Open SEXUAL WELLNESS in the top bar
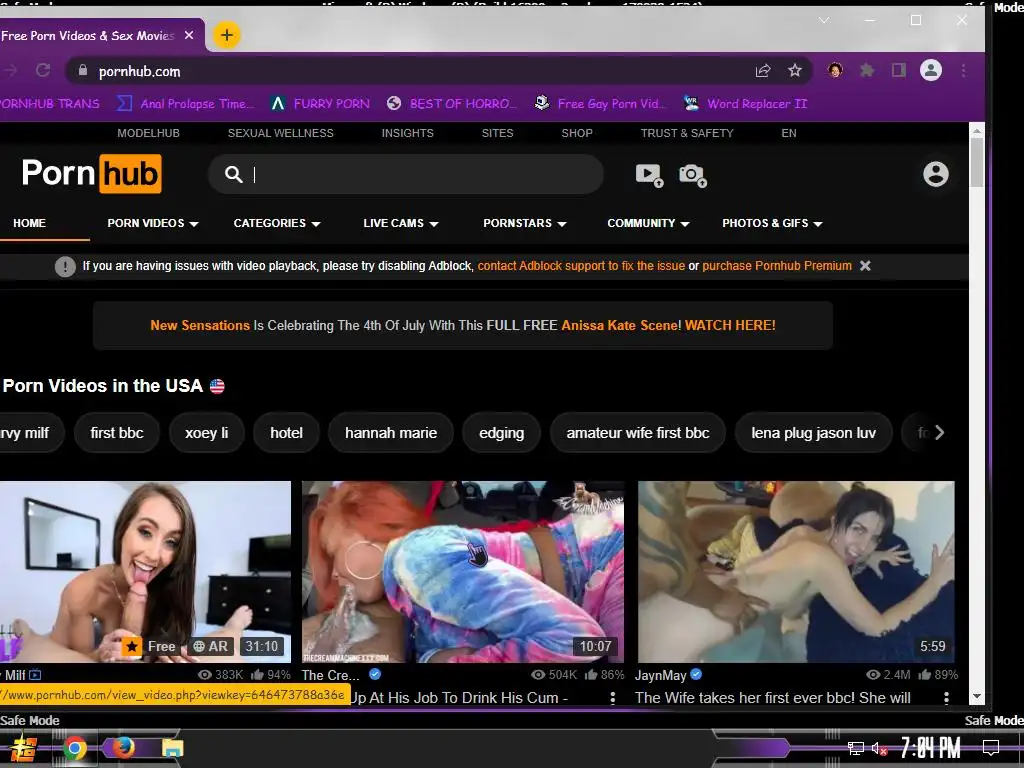This screenshot has width=1024, height=768. coord(280,133)
